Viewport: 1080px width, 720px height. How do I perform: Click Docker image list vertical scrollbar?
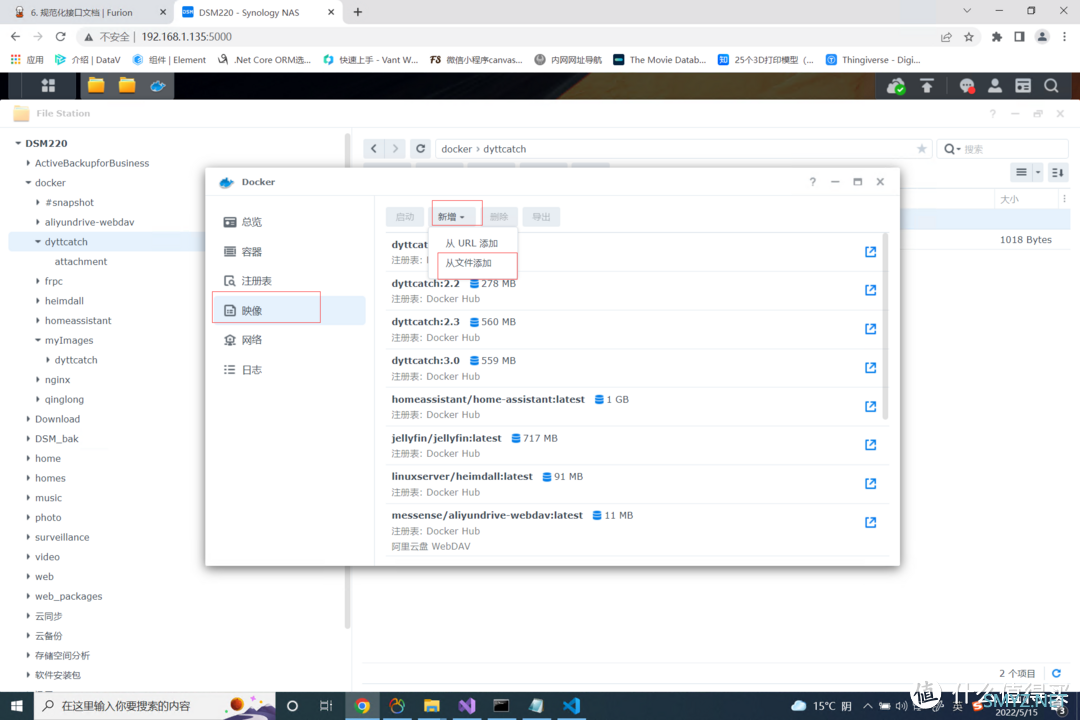click(x=885, y=326)
